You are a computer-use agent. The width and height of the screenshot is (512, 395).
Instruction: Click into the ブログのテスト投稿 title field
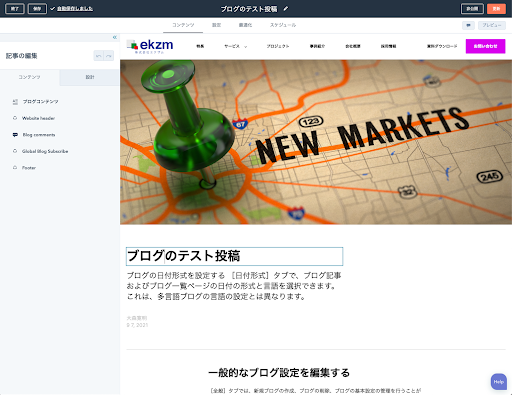click(x=234, y=256)
